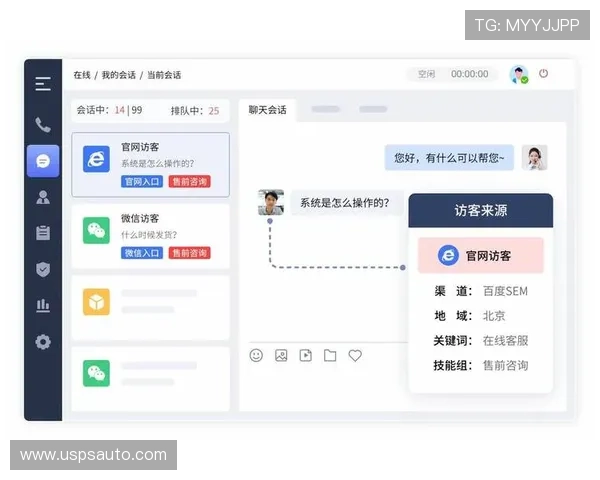
Task: Click the 官网访客 label in source panel
Action: 488,256
